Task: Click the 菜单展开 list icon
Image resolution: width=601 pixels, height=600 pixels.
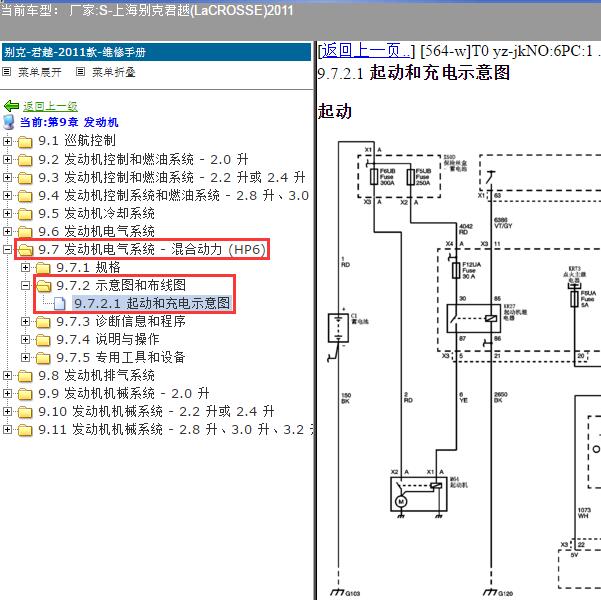Action: click(x=7, y=72)
